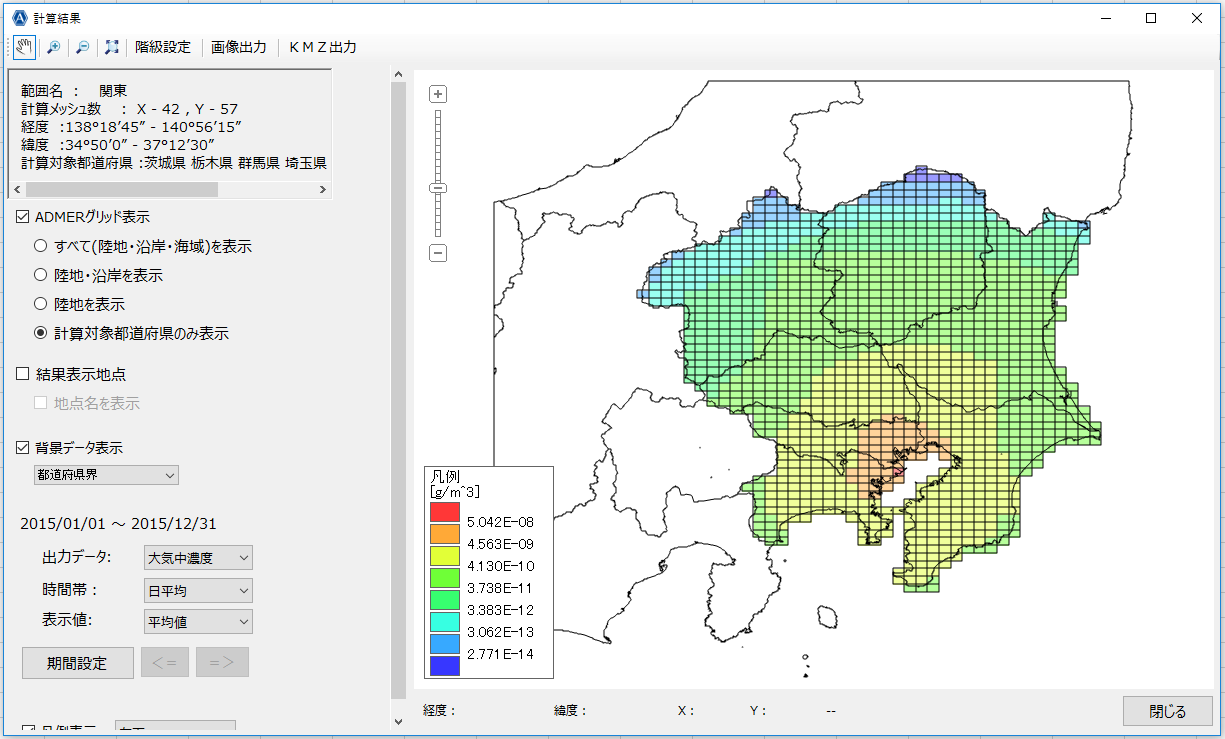Click the 緯度 34°50′0″ range text

(x=117, y=144)
